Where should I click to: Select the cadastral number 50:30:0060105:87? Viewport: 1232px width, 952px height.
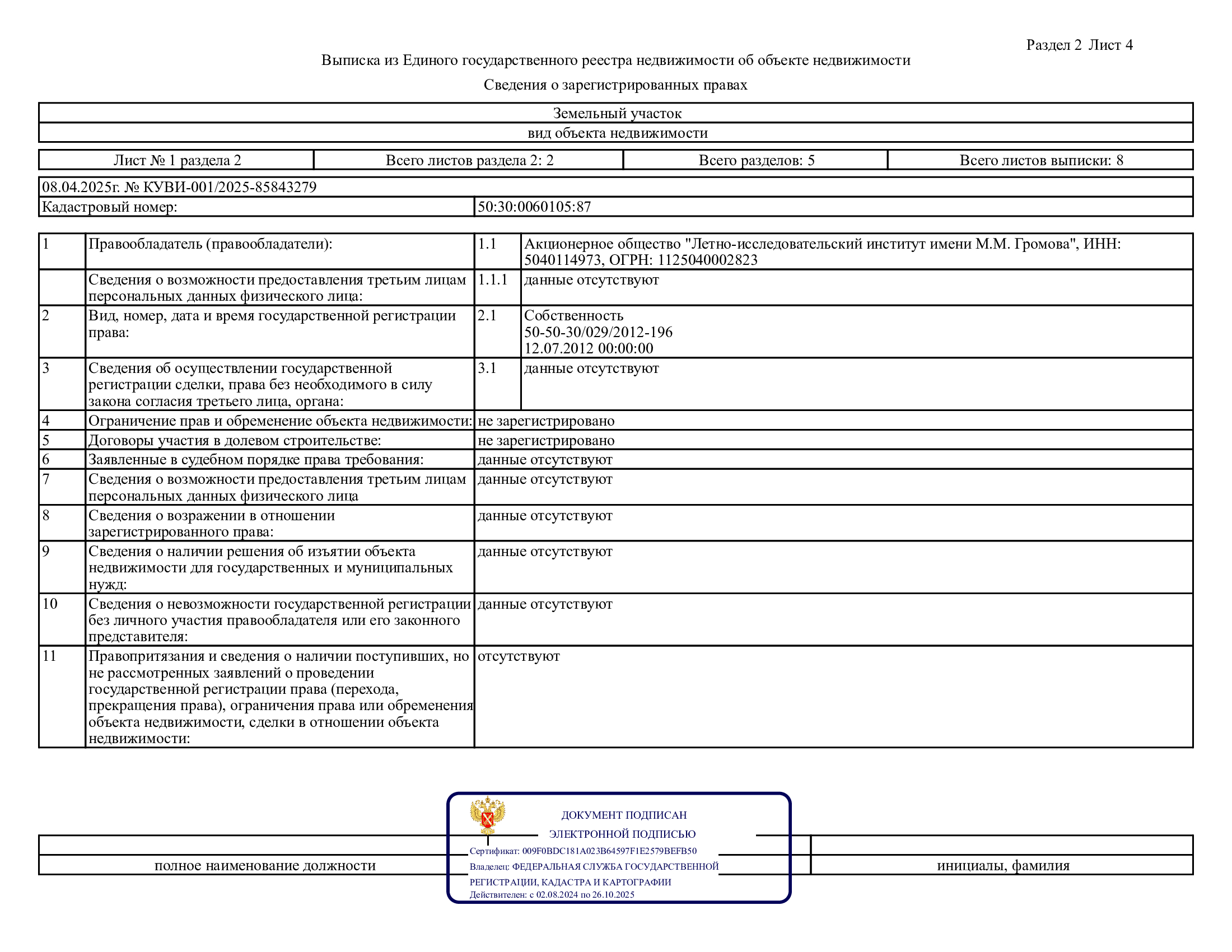tap(534, 207)
